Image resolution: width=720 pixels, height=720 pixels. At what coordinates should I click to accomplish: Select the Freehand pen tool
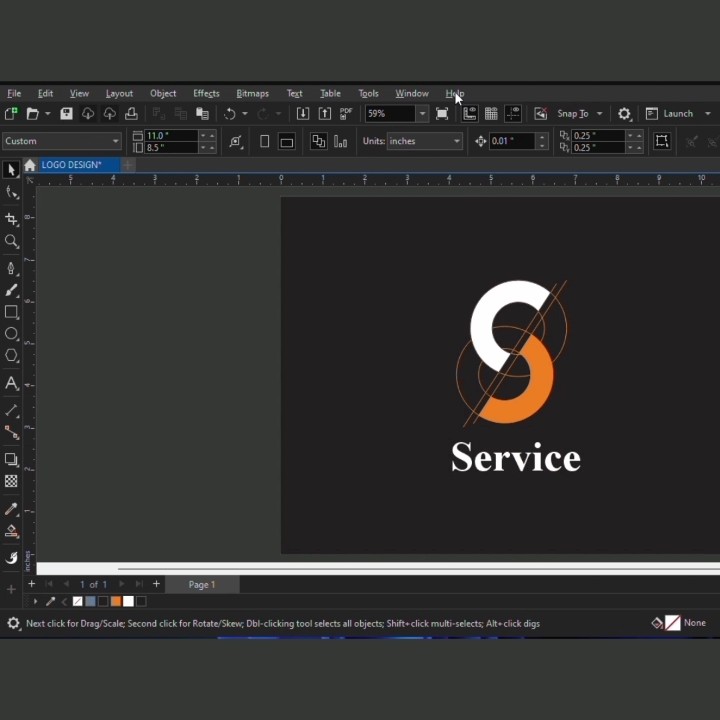[11, 268]
